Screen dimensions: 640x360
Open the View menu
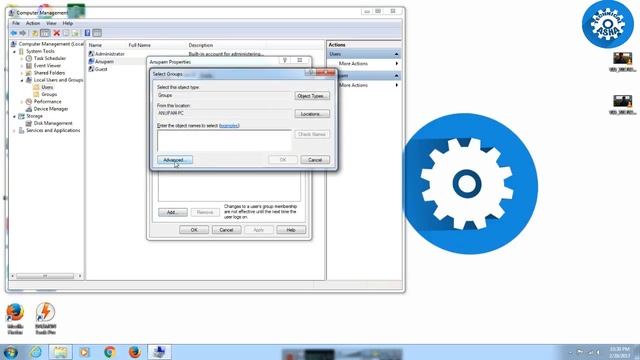pyautogui.click(x=51, y=23)
